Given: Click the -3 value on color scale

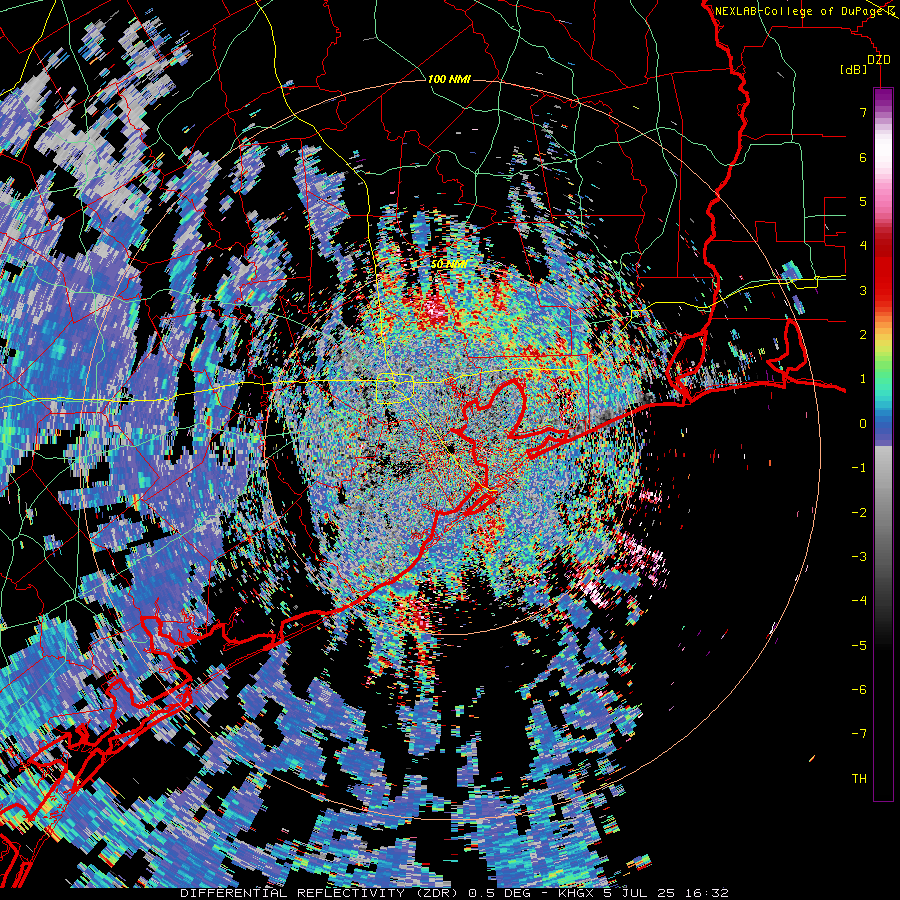Looking at the screenshot, I should (x=859, y=557).
